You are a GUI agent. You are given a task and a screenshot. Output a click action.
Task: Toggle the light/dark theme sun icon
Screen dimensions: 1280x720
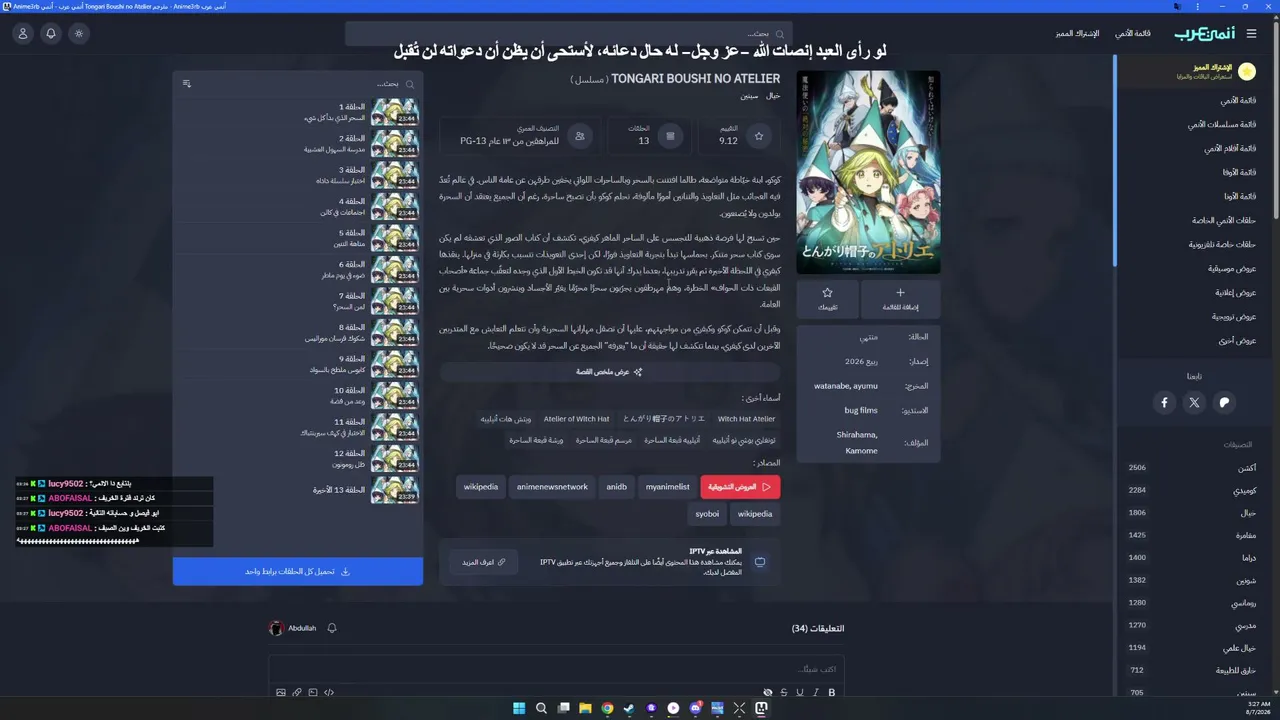tap(79, 33)
